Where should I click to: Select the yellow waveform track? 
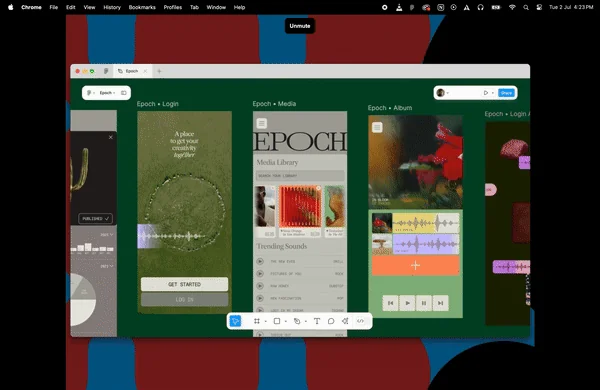pos(426,223)
